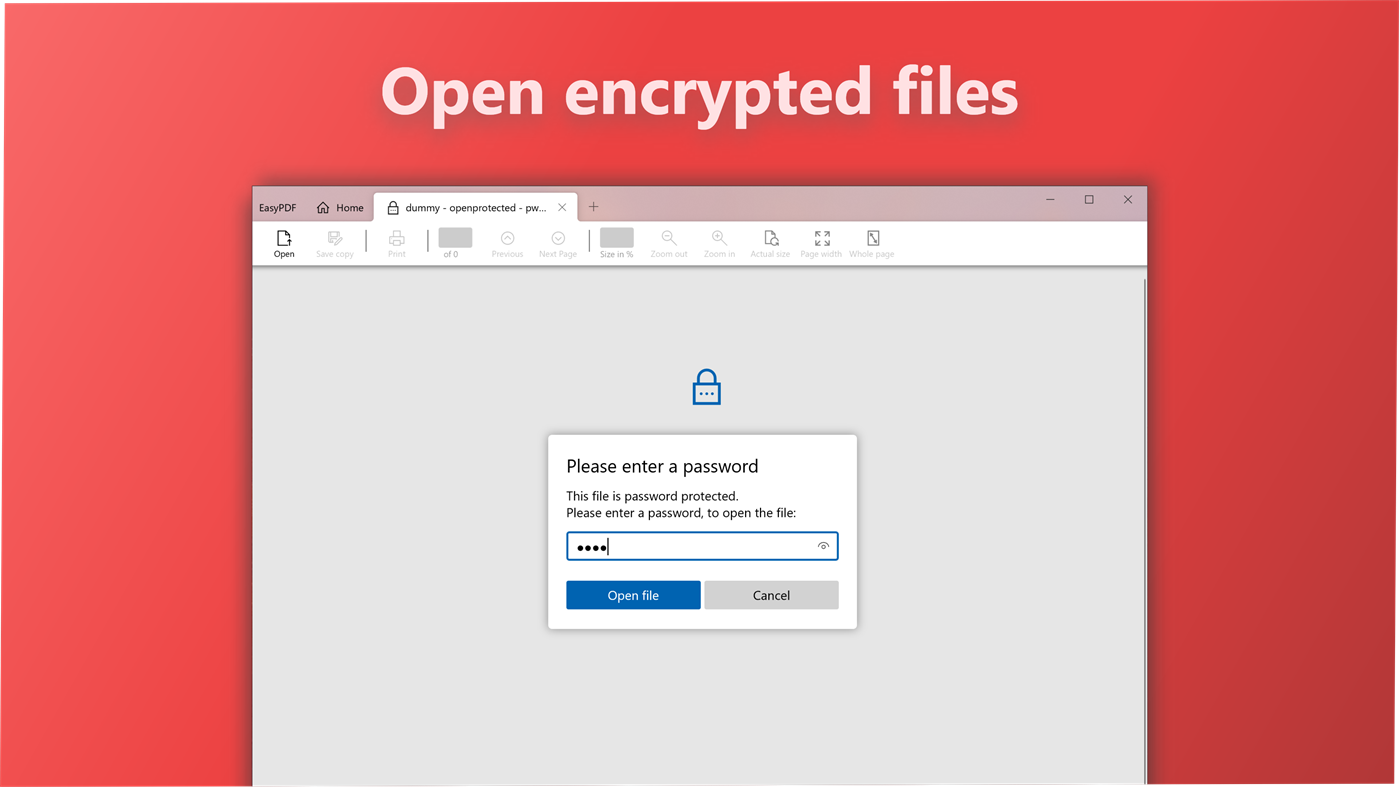Fit document to Page width icon
The width and height of the screenshot is (1399, 787).
[x=822, y=238]
